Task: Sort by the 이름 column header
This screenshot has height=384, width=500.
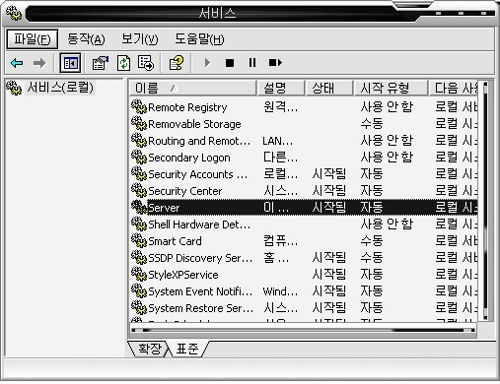Action: pos(193,88)
